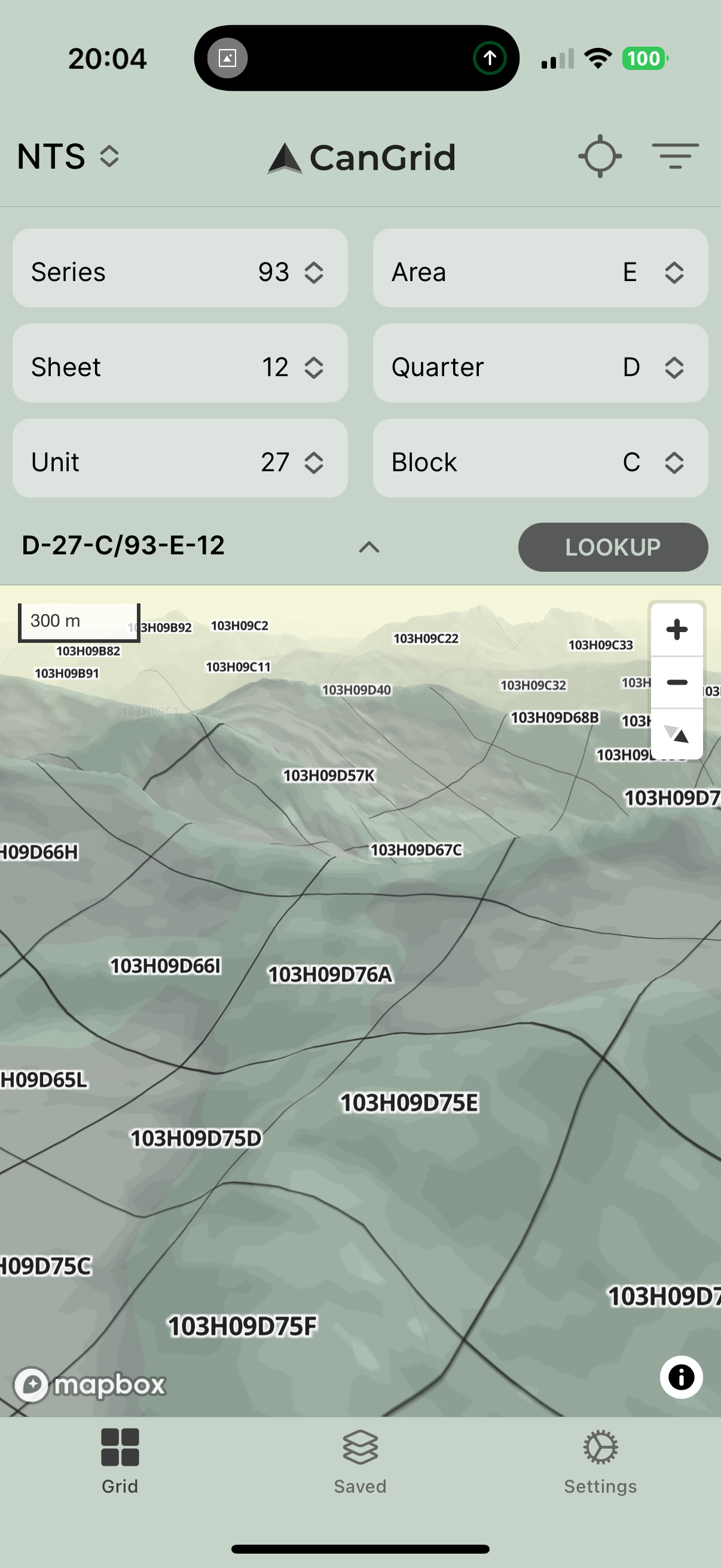Tap map label 103H09D76A
The width and height of the screenshot is (721, 1568).
[331, 975]
